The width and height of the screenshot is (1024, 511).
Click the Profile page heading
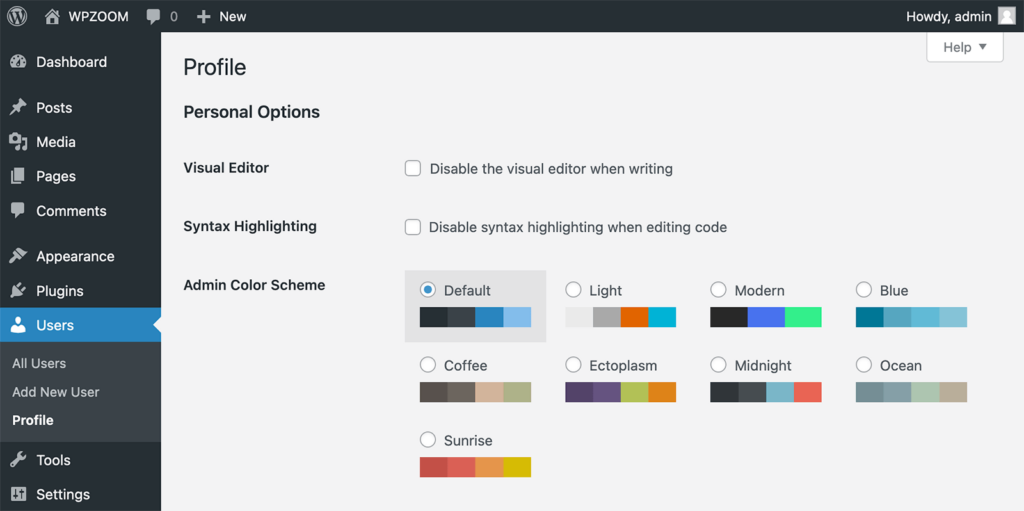215,67
